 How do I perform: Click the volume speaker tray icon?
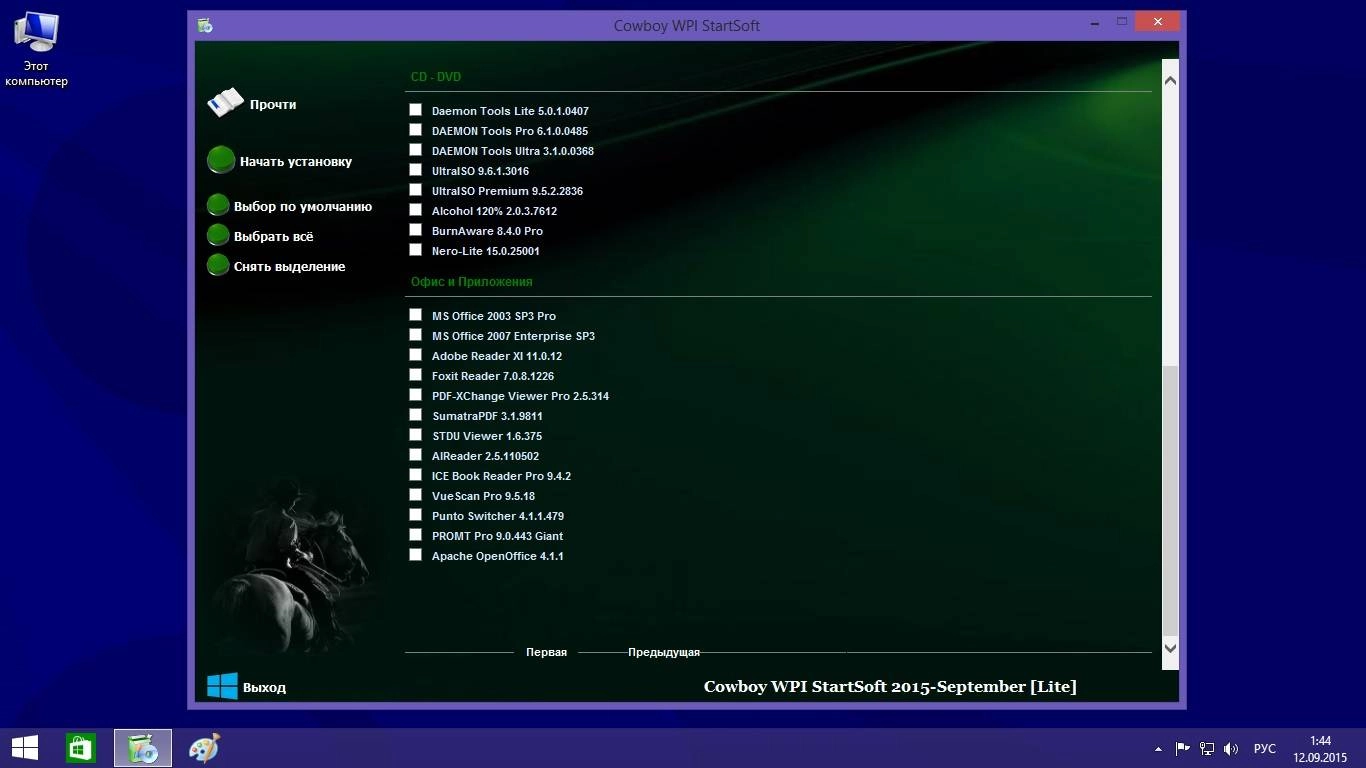click(1232, 749)
